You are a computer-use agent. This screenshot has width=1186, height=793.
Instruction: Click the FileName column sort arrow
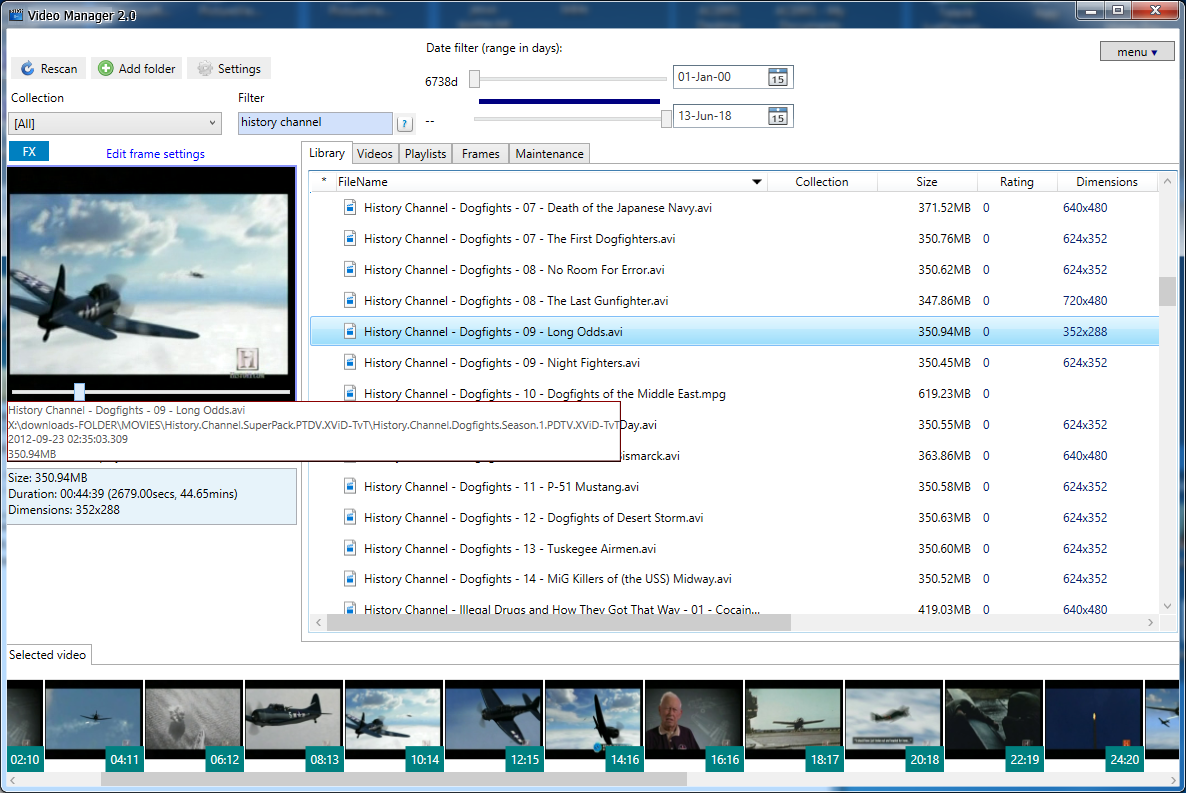click(757, 181)
